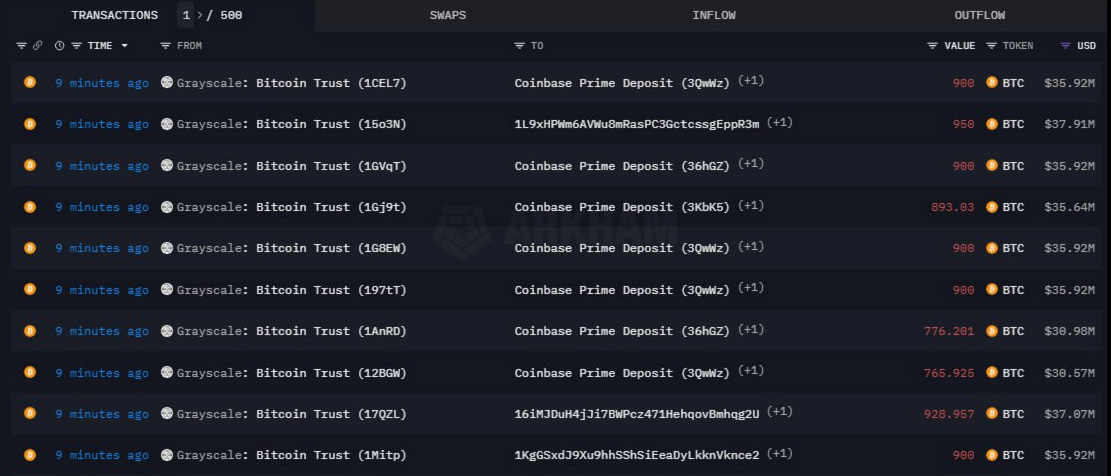
Task: Open the VALUE column filter
Action: [932, 45]
